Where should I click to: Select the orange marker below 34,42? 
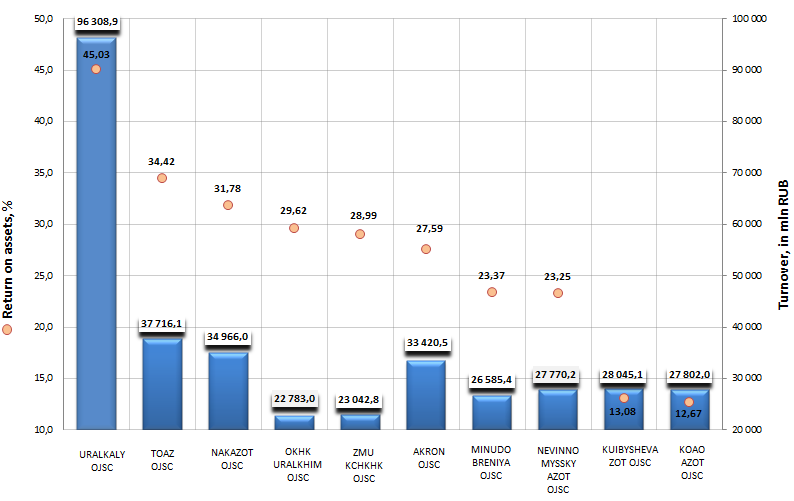point(162,178)
